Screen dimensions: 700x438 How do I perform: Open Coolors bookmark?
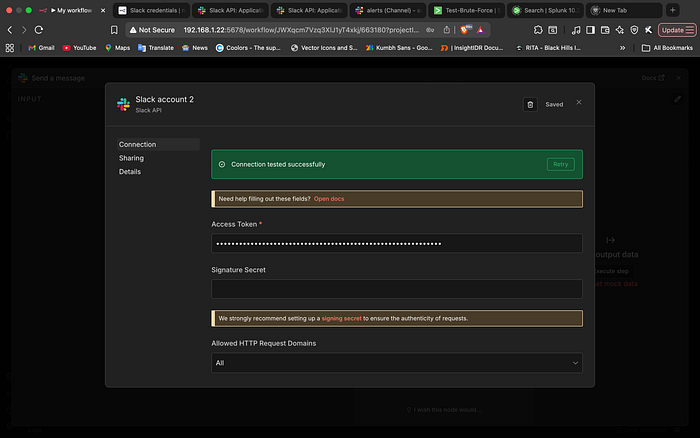248,48
